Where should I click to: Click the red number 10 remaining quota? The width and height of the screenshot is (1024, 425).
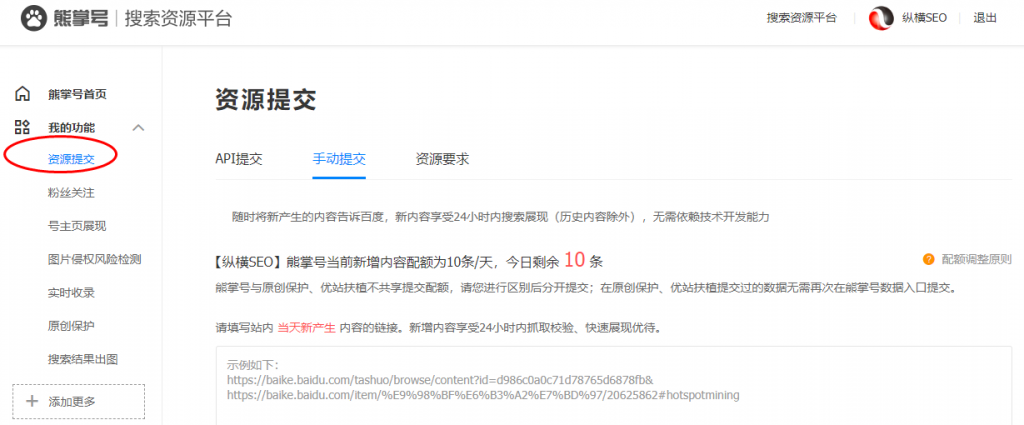574,260
